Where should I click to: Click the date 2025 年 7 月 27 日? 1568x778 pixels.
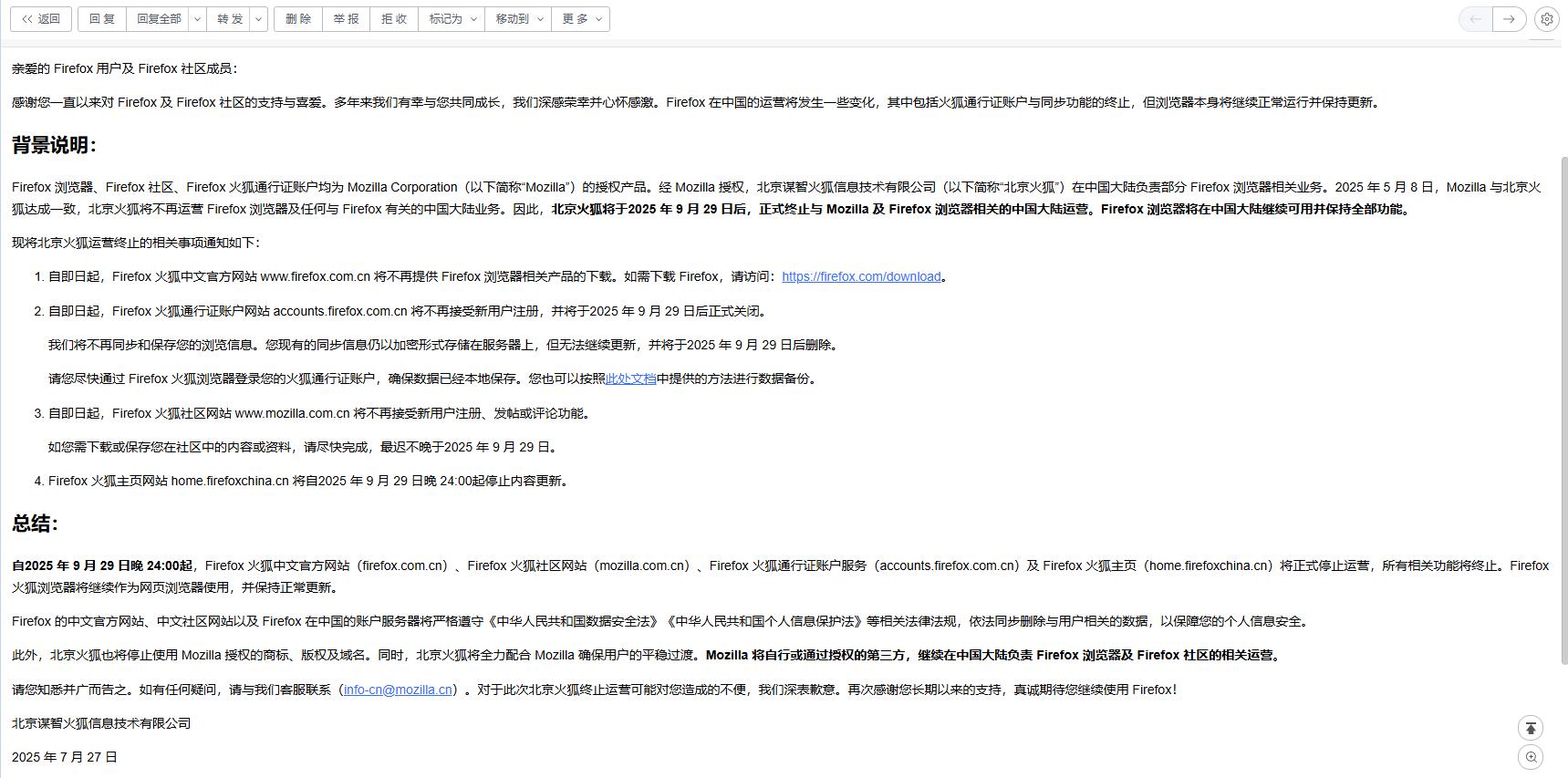65,757
